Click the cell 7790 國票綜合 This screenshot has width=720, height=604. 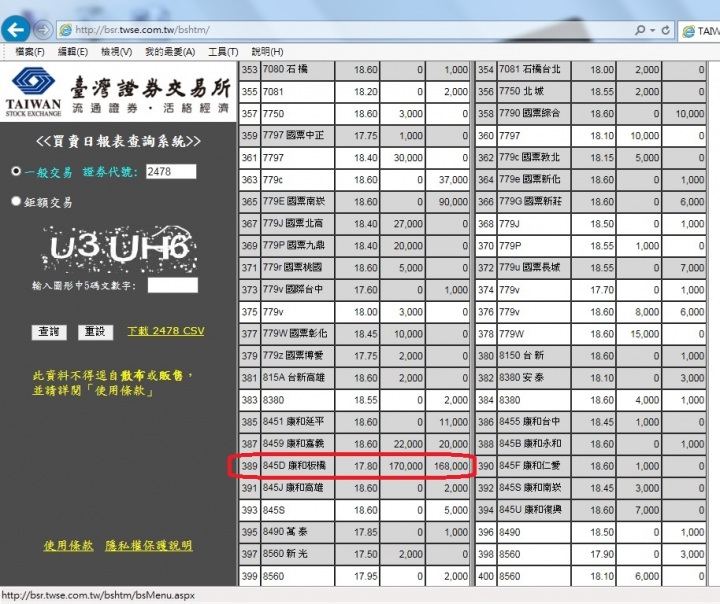click(x=534, y=113)
